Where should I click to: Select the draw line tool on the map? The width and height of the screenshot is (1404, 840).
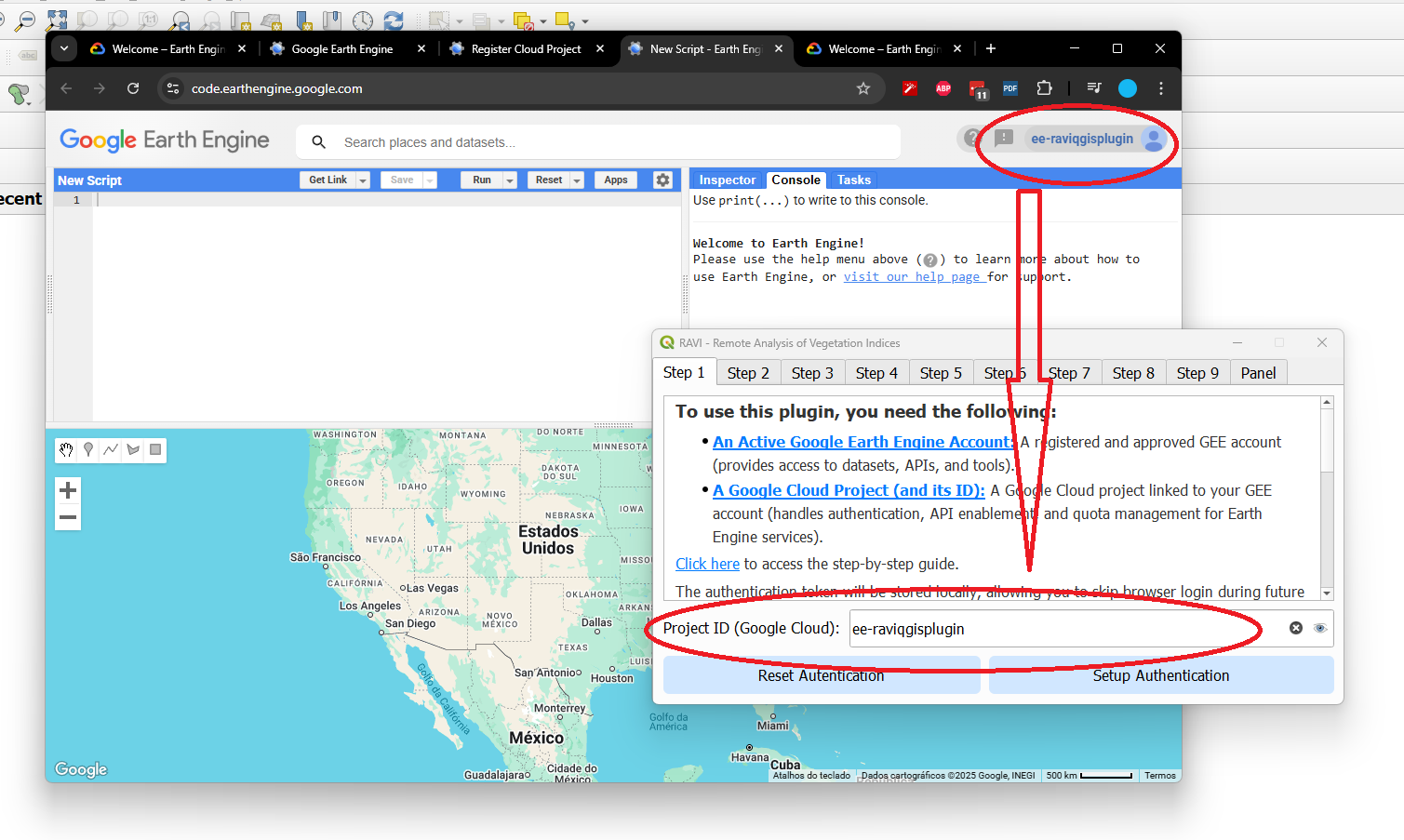click(111, 450)
